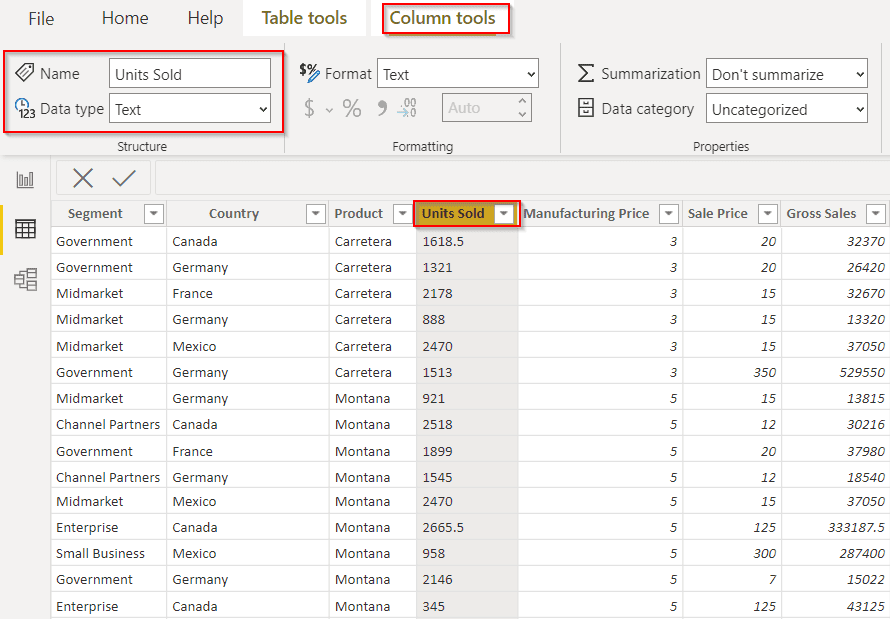Commit formula with checkmark icon

(124, 178)
